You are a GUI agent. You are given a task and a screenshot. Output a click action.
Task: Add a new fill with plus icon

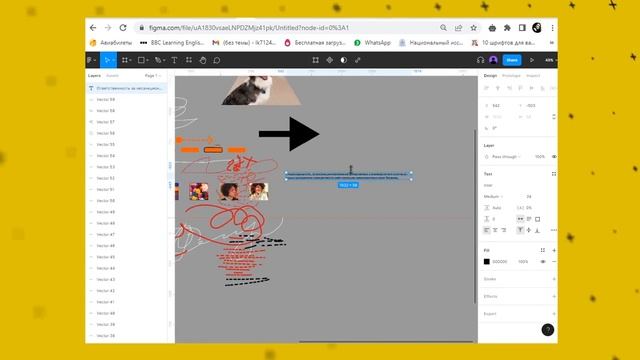coord(554,250)
